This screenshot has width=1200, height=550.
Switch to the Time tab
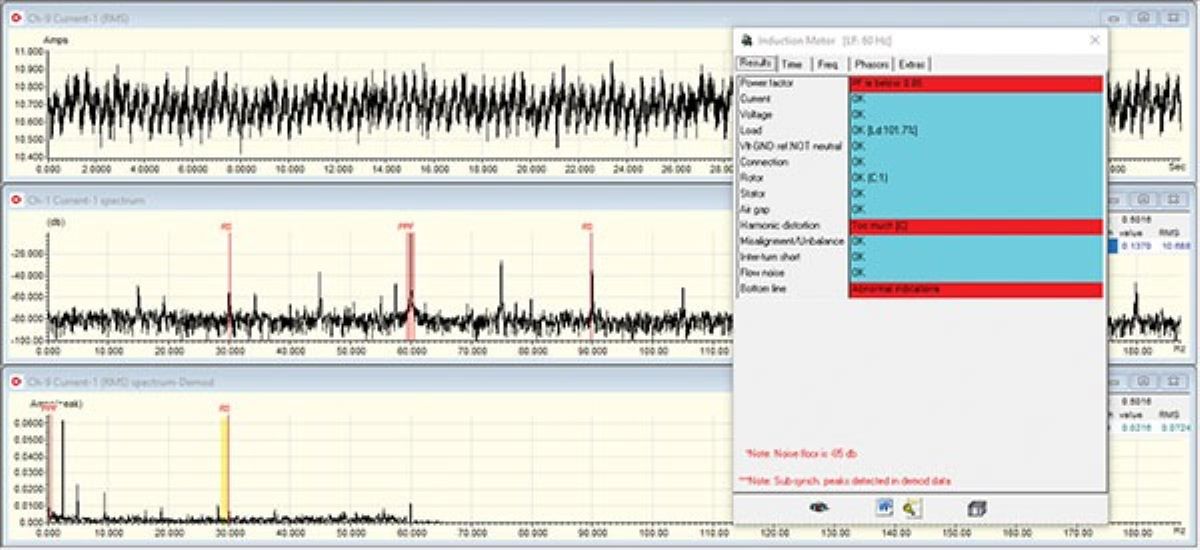(792, 64)
